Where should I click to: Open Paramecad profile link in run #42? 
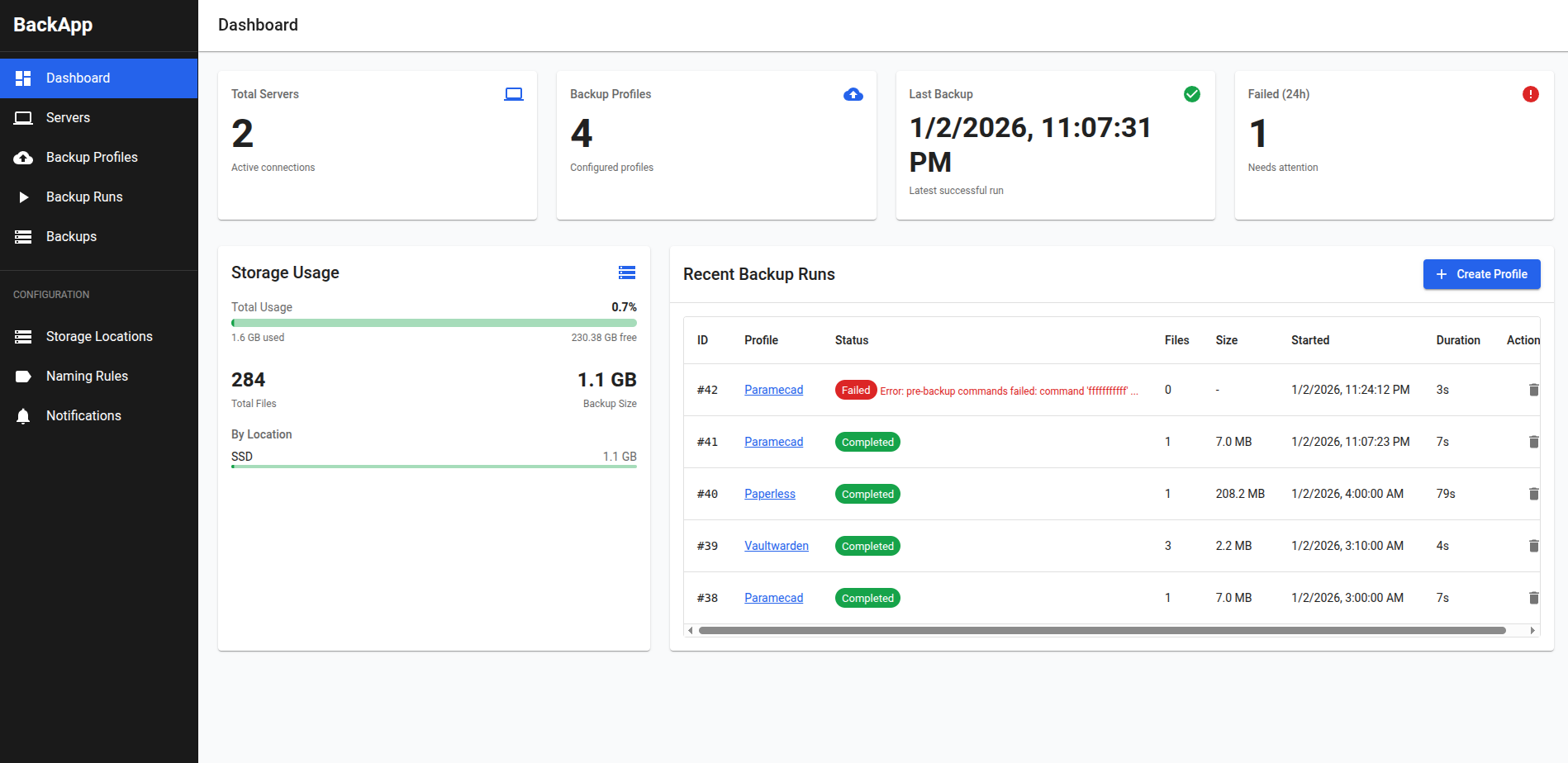coord(773,390)
